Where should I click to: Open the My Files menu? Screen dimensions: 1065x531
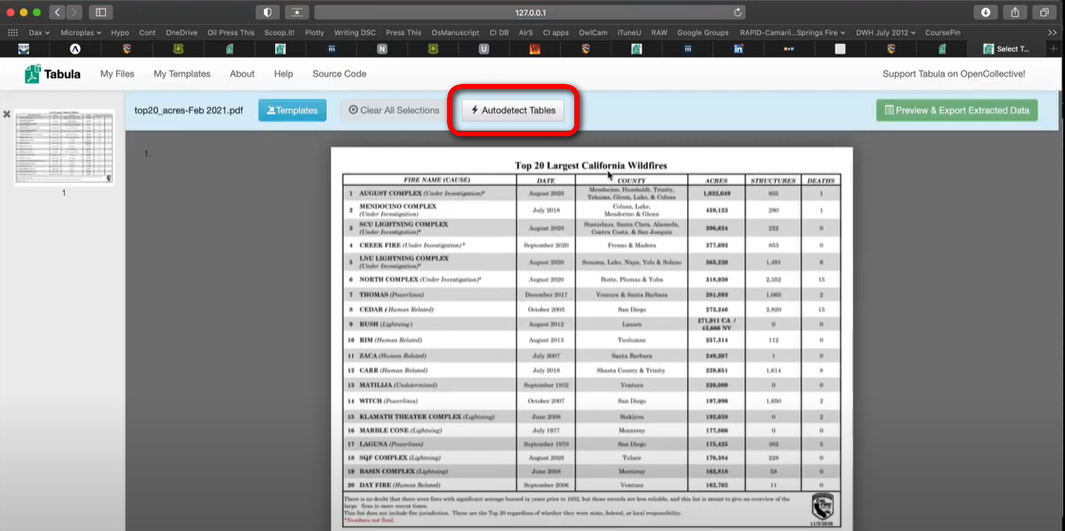tap(119, 74)
